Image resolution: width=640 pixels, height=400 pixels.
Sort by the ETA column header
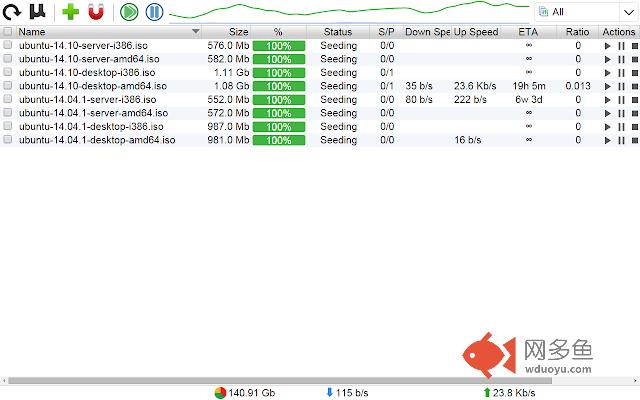(x=528, y=32)
